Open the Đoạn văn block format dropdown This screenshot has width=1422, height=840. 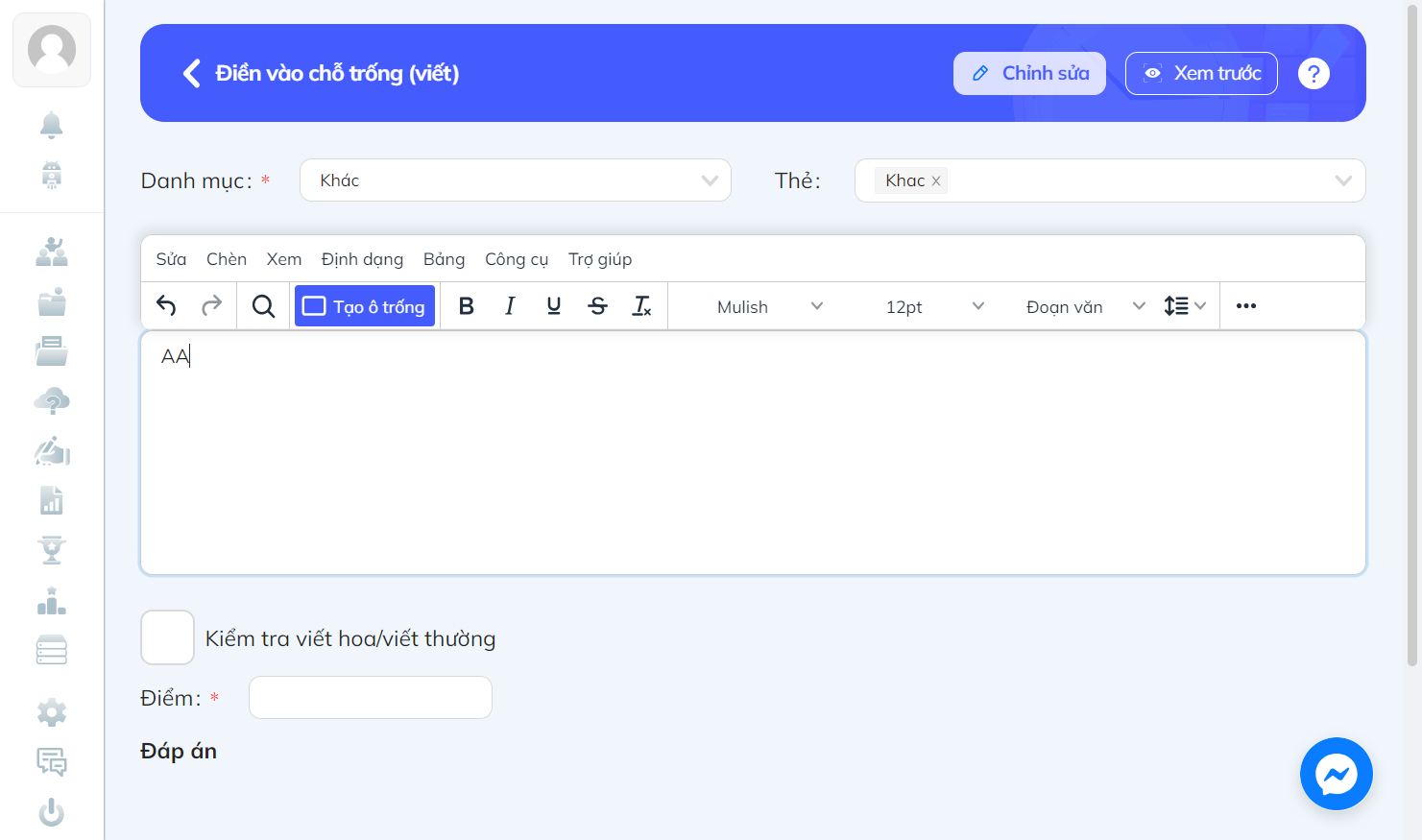pos(1085,306)
